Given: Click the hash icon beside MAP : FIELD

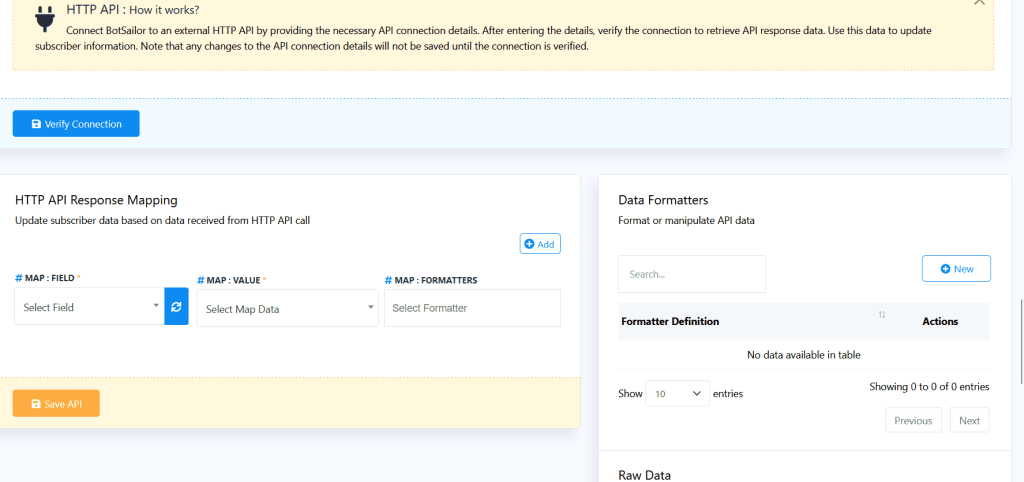Looking at the screenshot, I should [x=19, y=279].
